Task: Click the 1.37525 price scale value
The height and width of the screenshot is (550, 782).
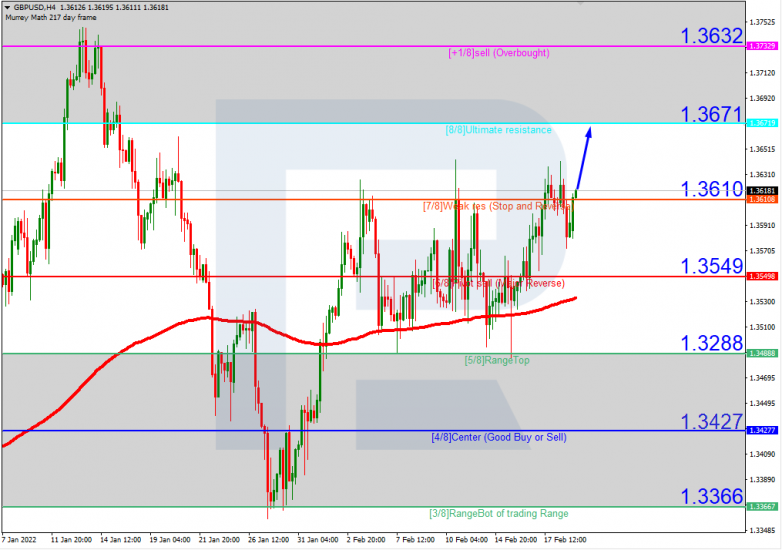Action: (763, 22)
